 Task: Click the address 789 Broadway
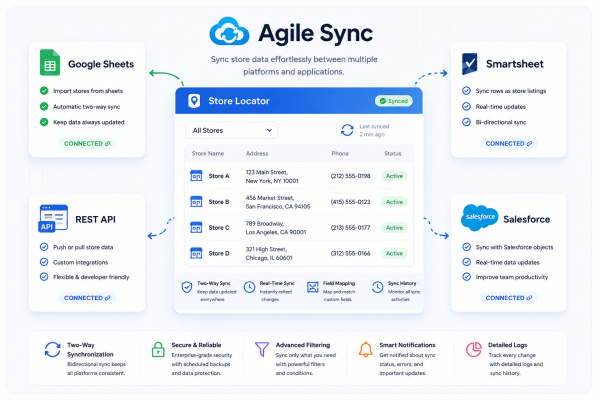276,228
